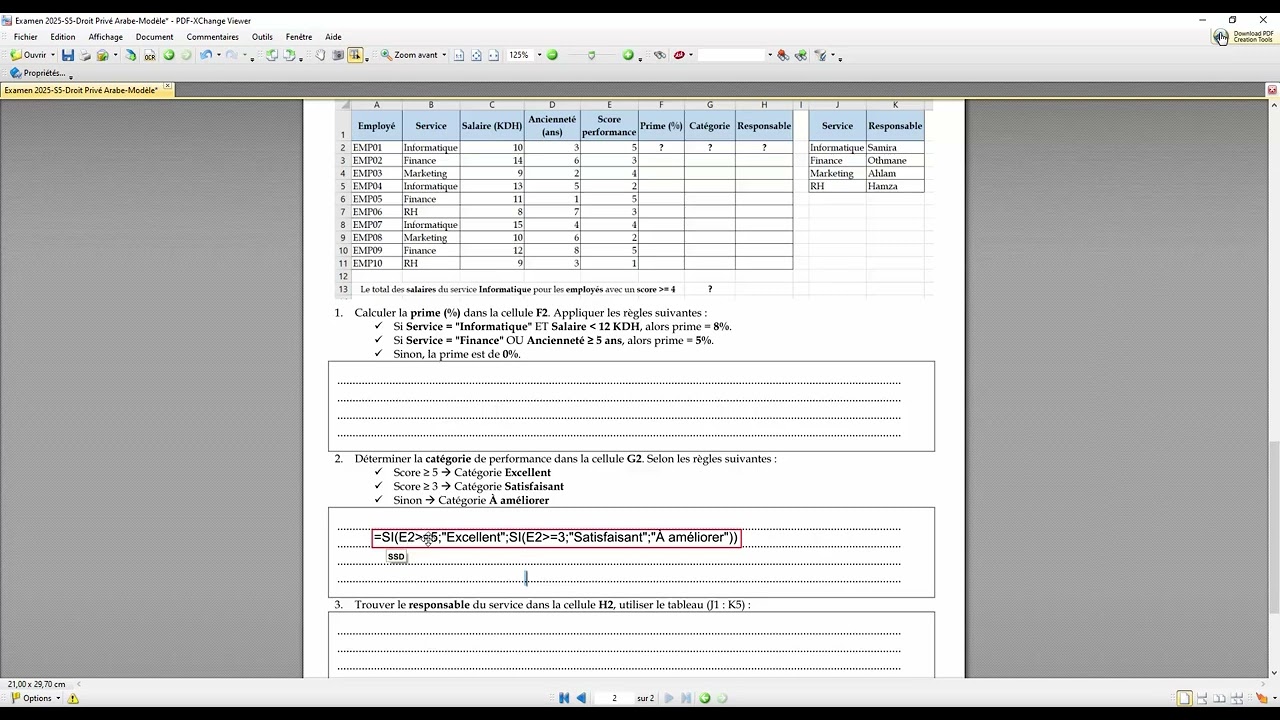Open the Document menu
The image size is (1280, 720).
coord(154,37)
